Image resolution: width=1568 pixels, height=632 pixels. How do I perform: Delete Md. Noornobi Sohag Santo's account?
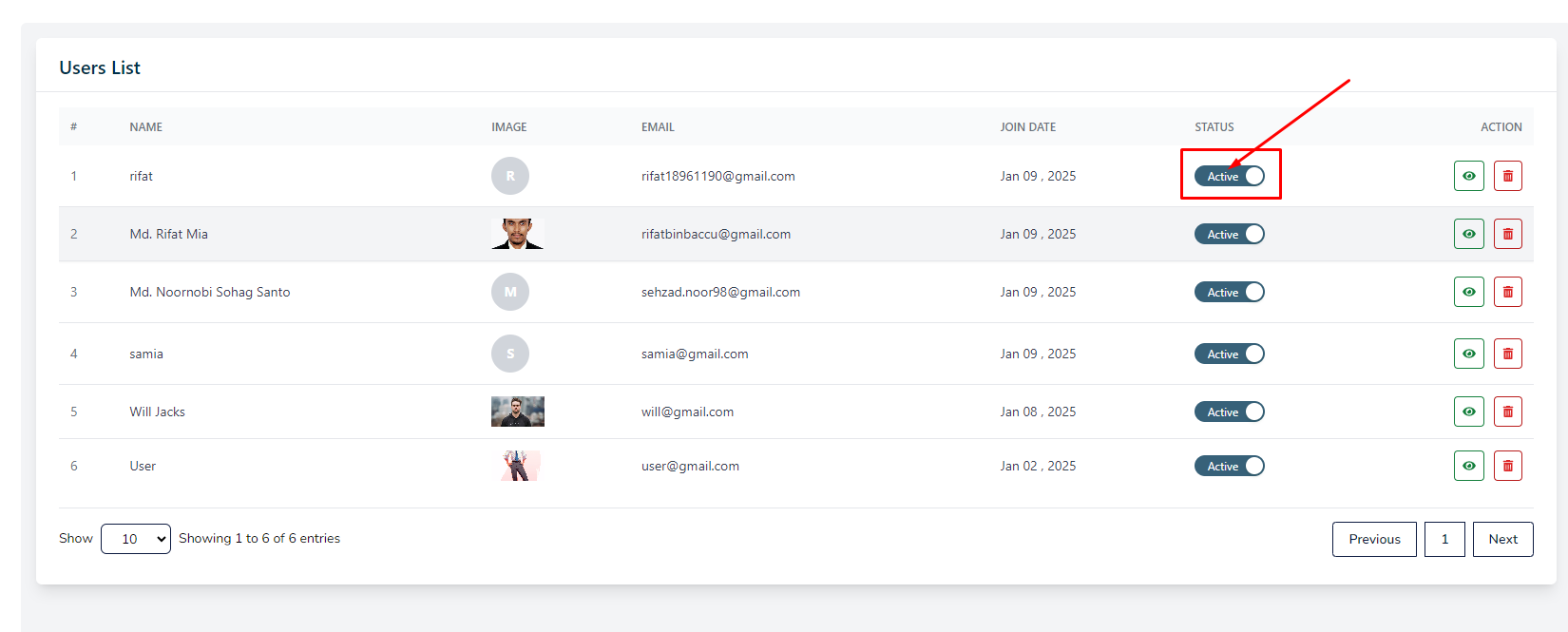1507,292
